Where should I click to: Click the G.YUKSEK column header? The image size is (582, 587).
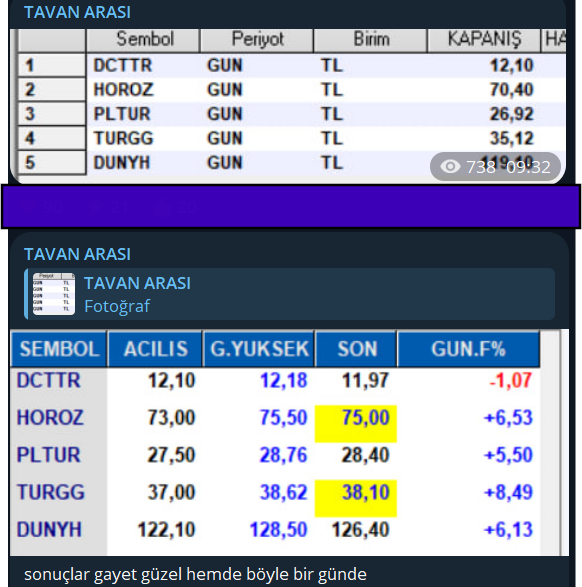tap(259, 349)
